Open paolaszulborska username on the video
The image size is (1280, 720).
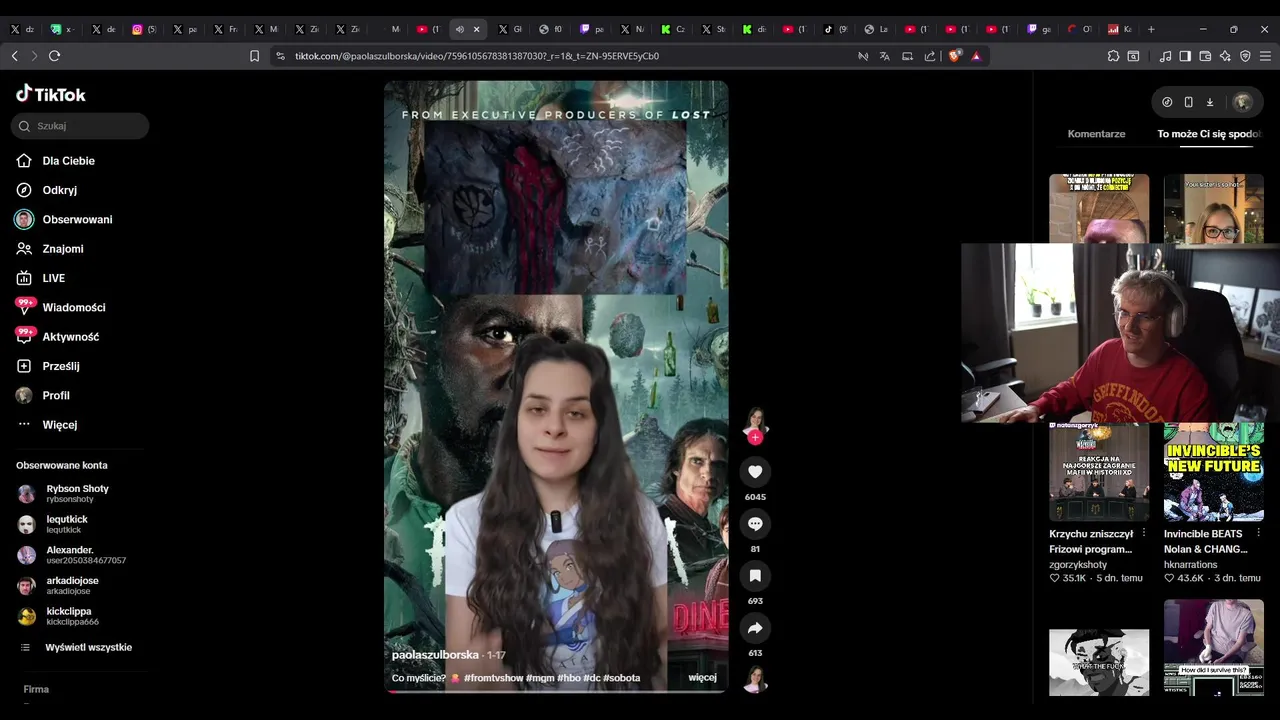pos(435,655)
